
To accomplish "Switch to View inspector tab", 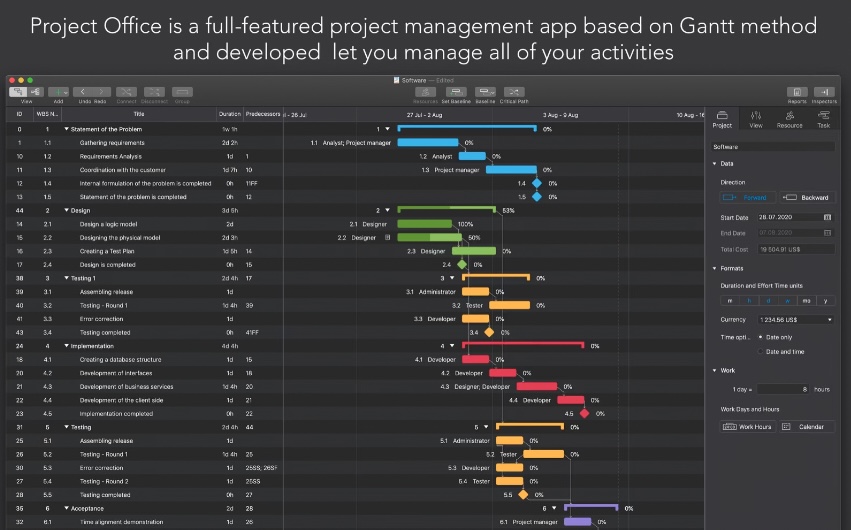I will [x=755, y=119].
